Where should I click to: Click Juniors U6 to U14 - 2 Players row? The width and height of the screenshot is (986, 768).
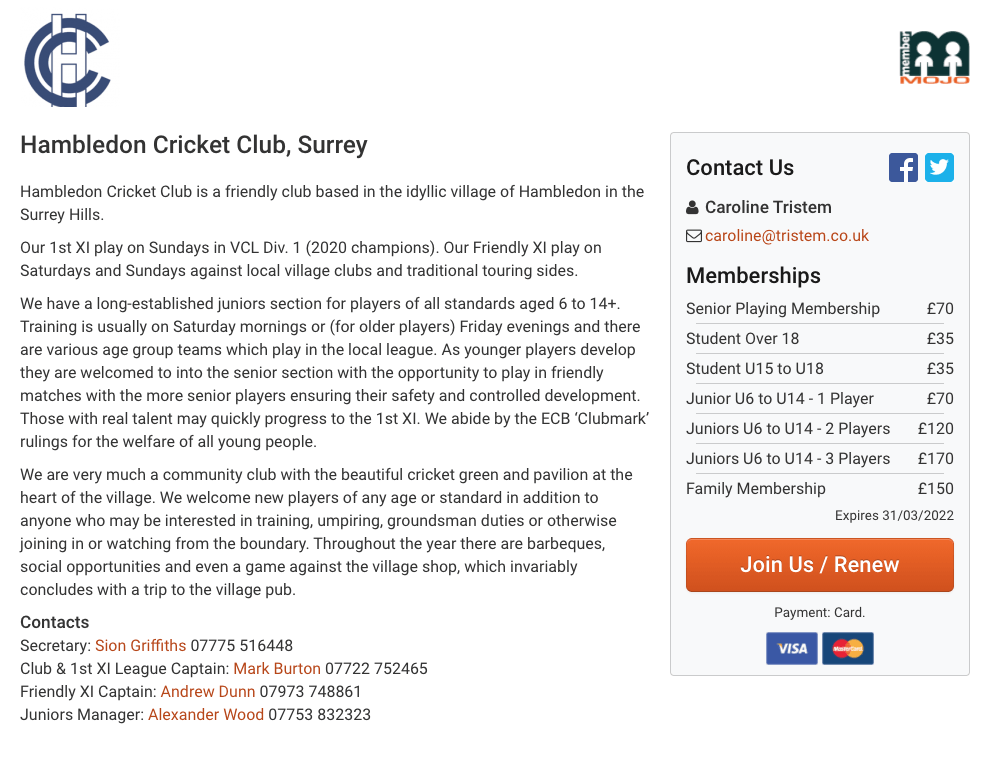click(819, 429)
